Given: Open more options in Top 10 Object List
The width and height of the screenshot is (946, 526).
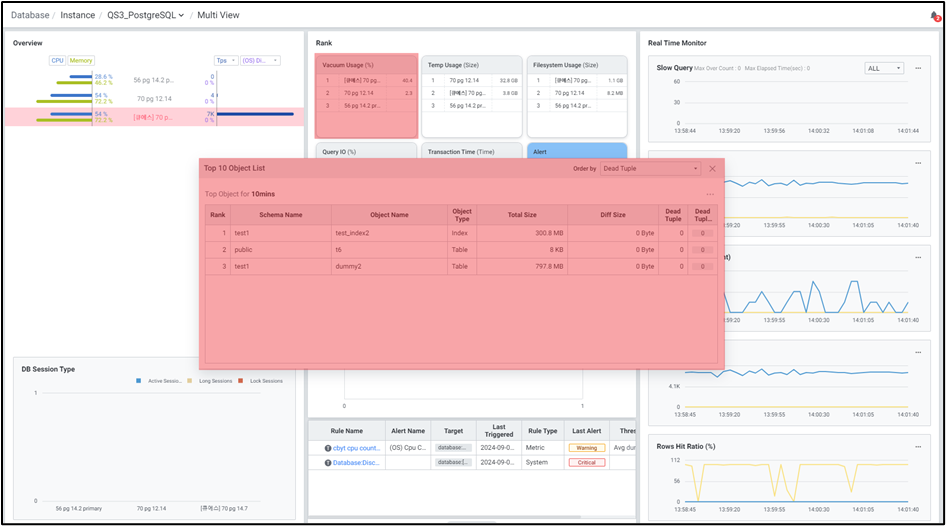Looking at the screenshot, I should [710, 194].
